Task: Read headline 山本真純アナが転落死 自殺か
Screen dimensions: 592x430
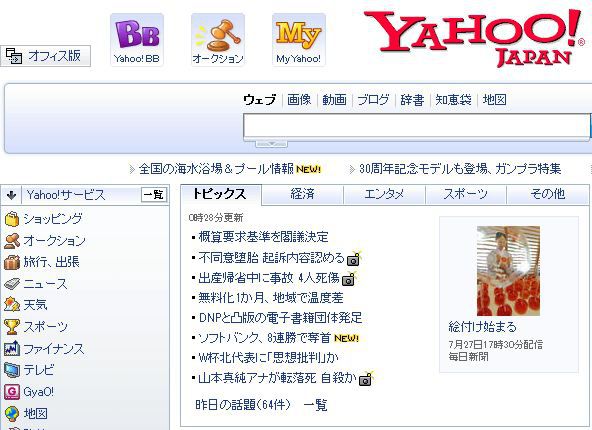Action: (278, 378)
